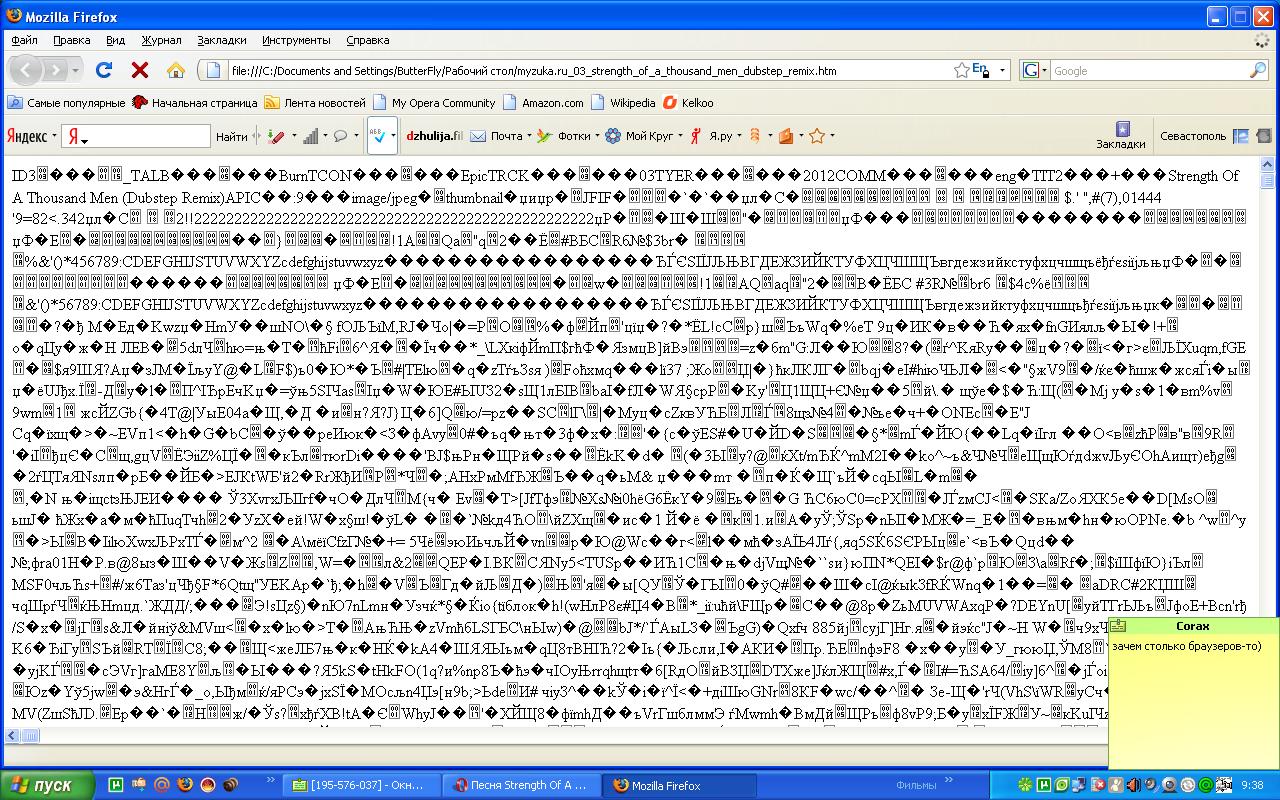Viewport: 1280px width, 800px height.
Task: Open the dzhulija.fi toolbar link
Action: 434,136
